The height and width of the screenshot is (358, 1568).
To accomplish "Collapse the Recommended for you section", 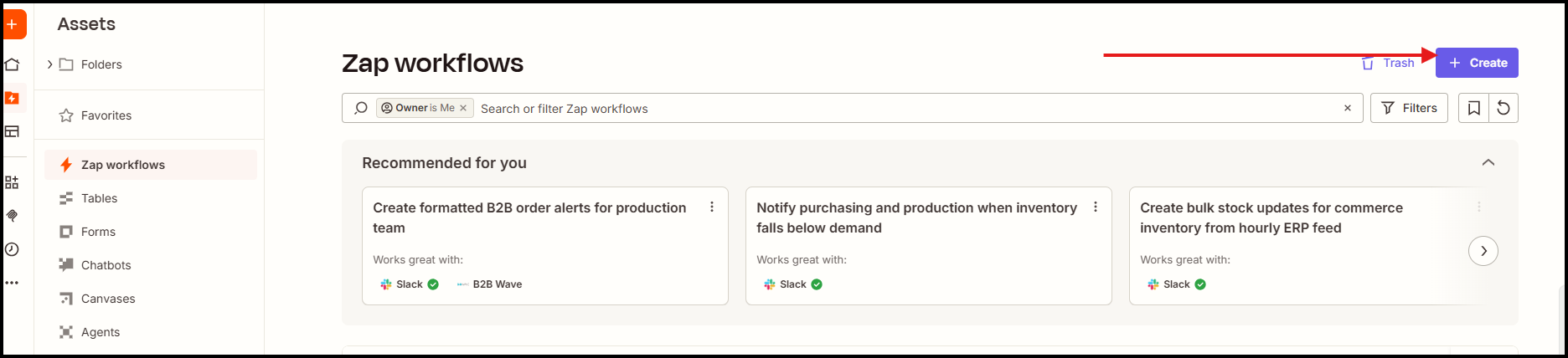I will [x=1488, y=162].
